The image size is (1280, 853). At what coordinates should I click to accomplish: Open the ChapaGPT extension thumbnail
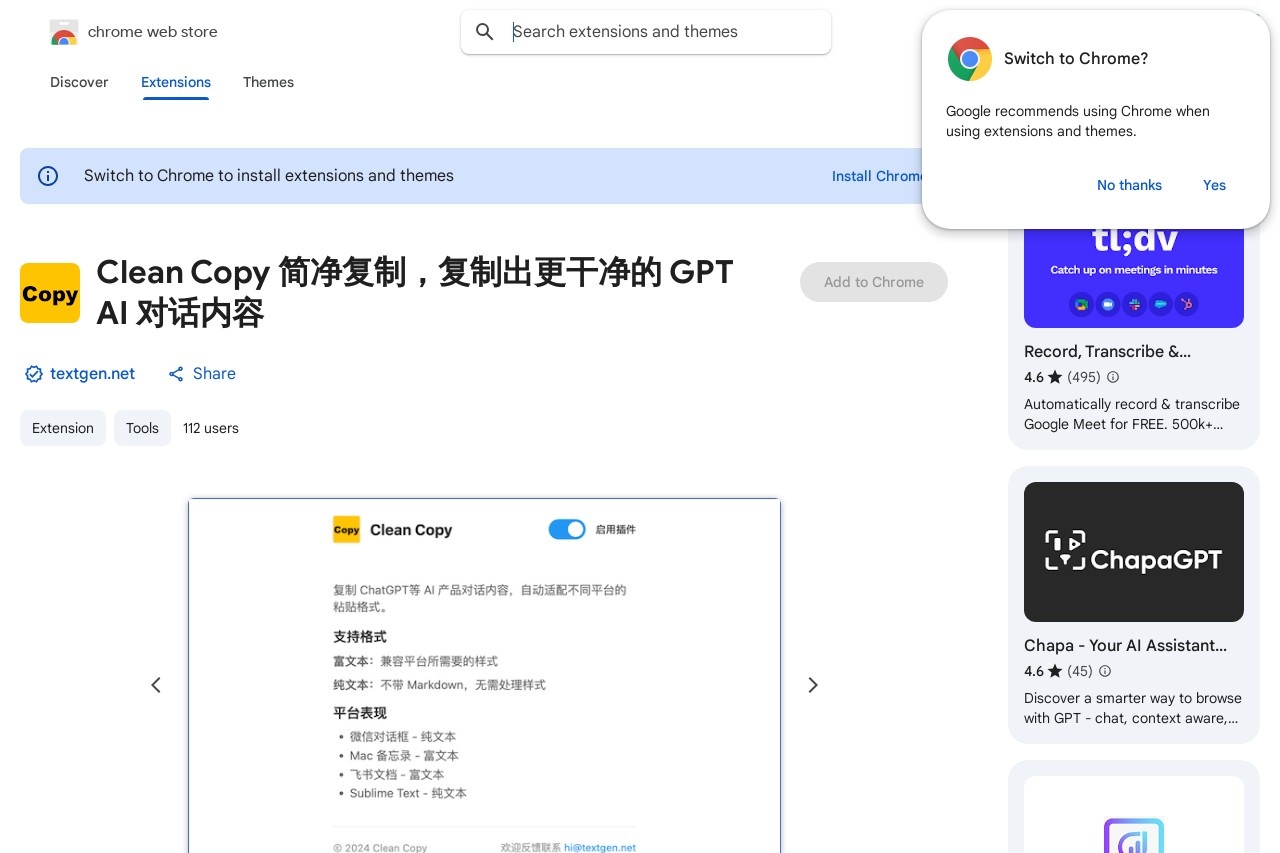[1134, 552]
